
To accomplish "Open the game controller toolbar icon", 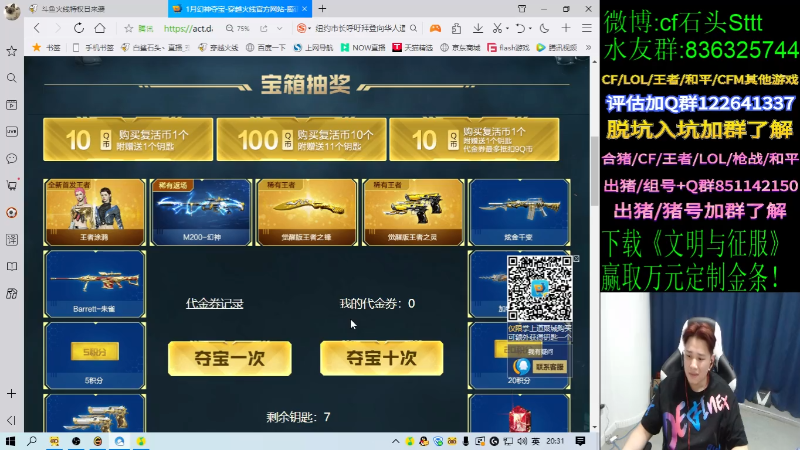I will [x=435, y=29].
